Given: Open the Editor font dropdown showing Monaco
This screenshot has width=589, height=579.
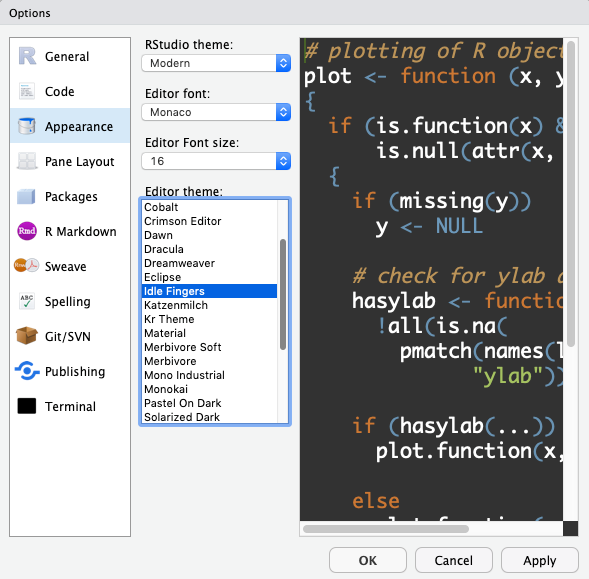Looking at the screenshot, I should click(x=216, y=112).
